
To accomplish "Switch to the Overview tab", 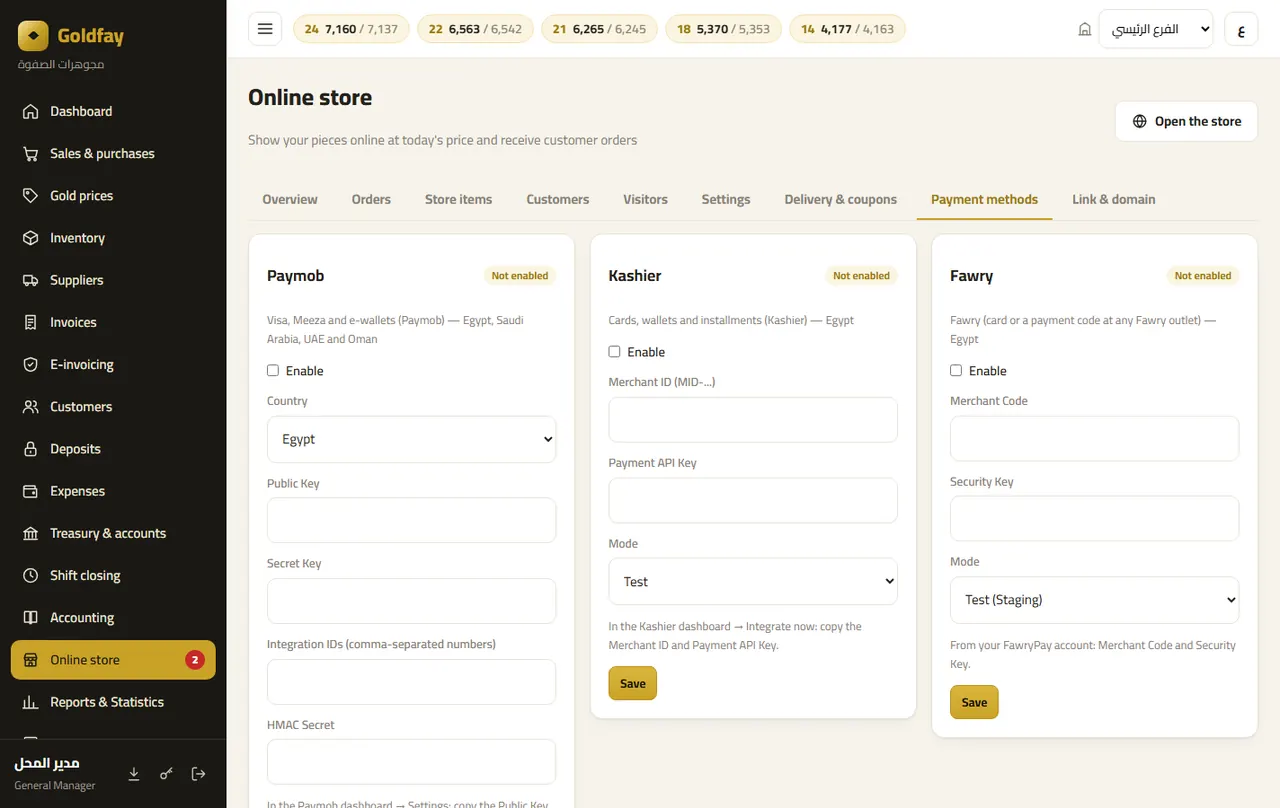I will [x=290, y=199].
